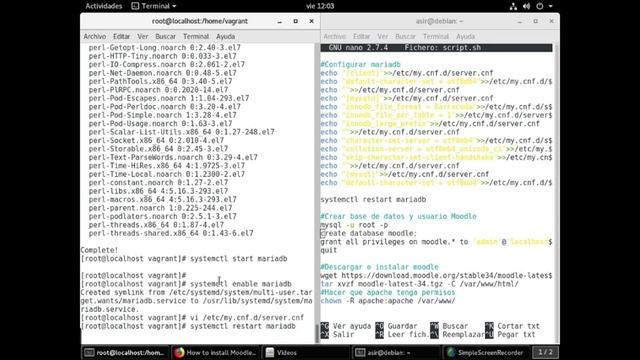Click the clock showing vie 12:03

click(x=320, y=6)
